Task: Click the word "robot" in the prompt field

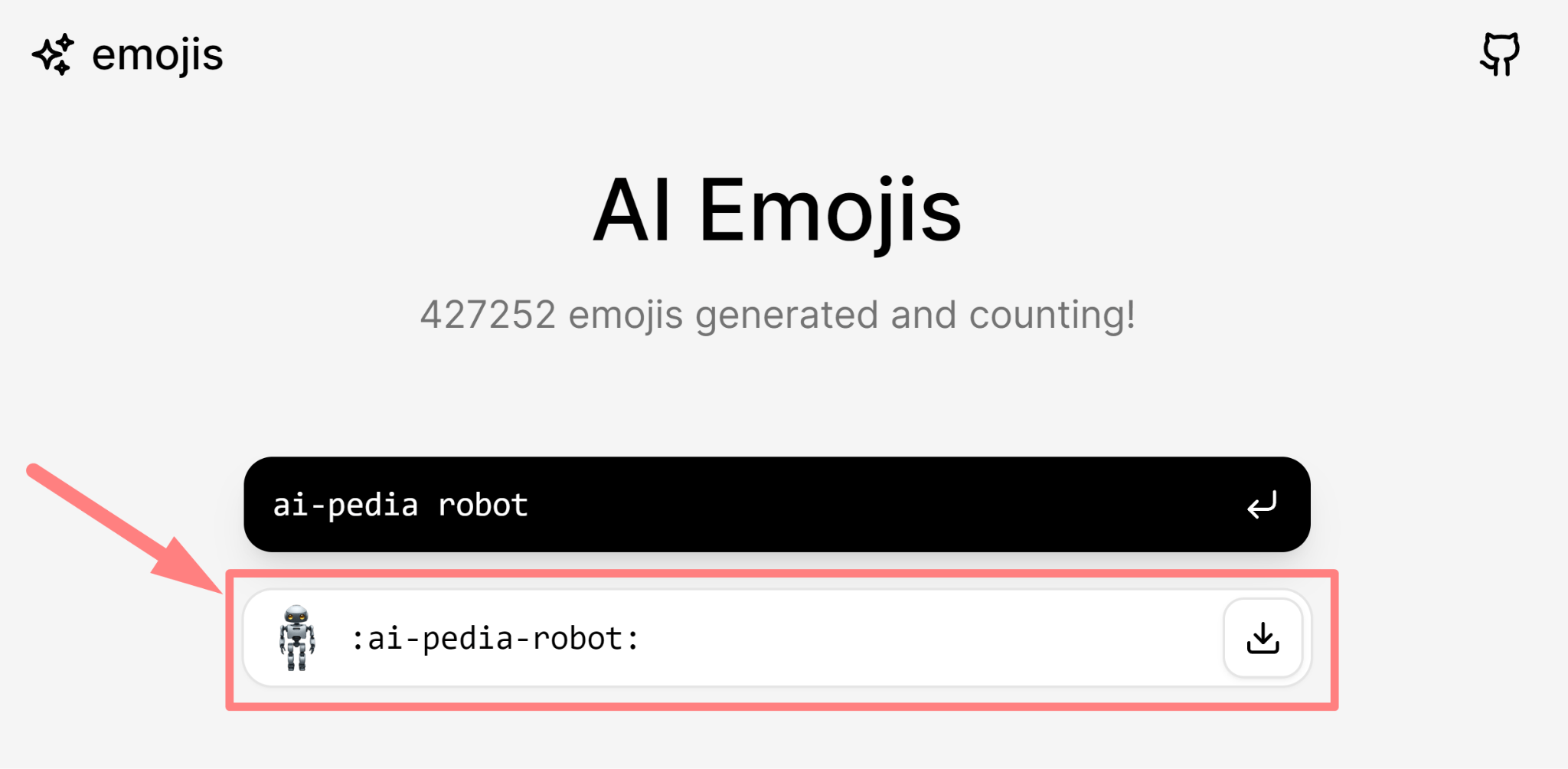Action: point(482,506)
